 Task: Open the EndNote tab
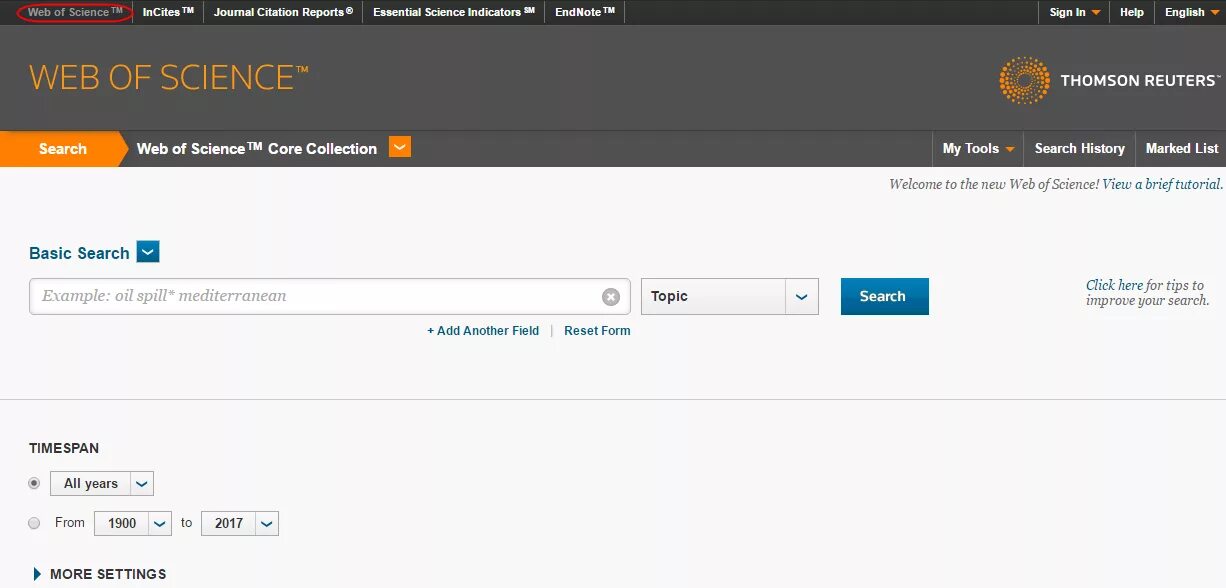tap(585, 12)
